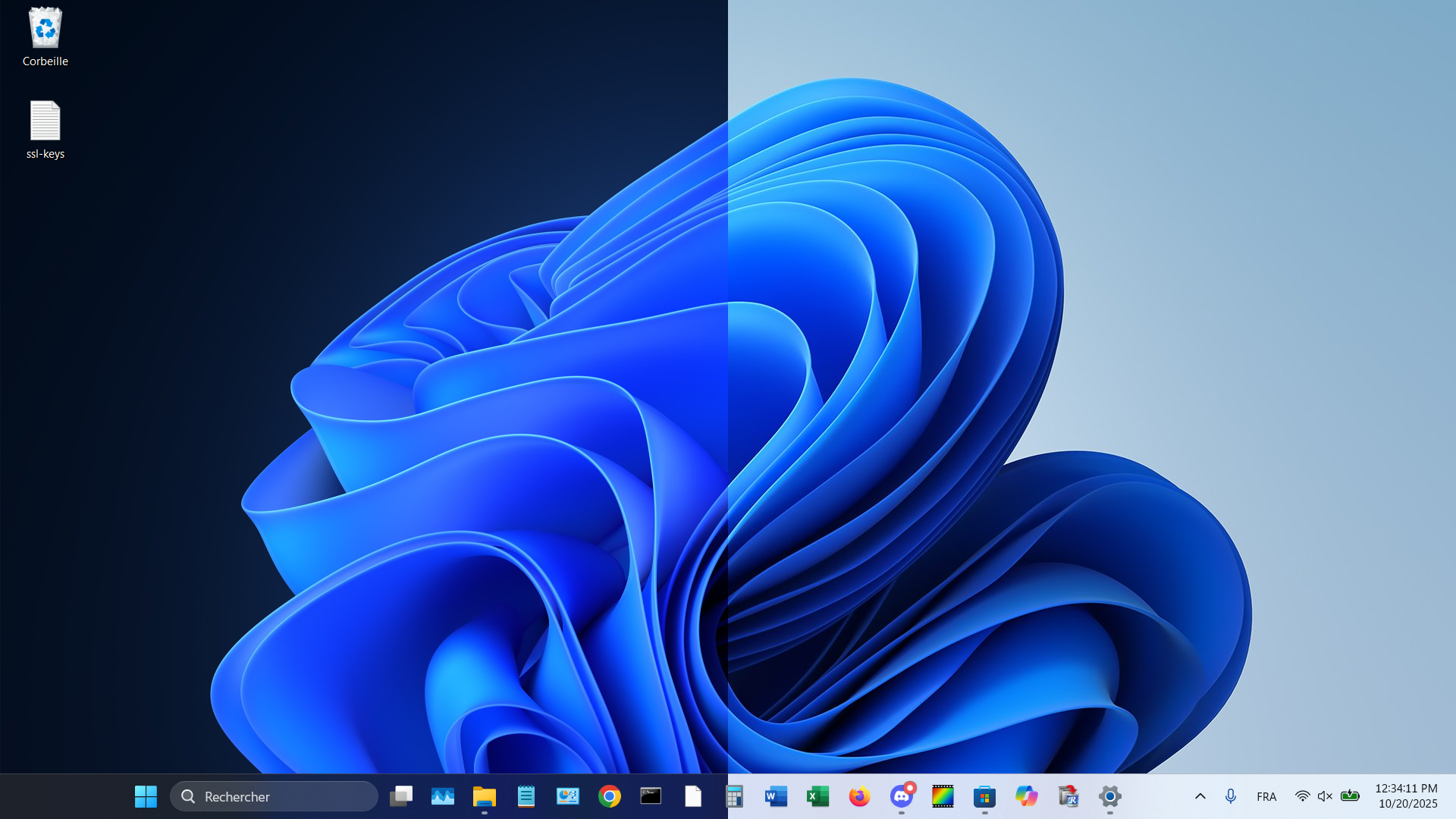Open Discord from the taskbar
Viewport: 1456px width, 819px height.
click(900, 796)
